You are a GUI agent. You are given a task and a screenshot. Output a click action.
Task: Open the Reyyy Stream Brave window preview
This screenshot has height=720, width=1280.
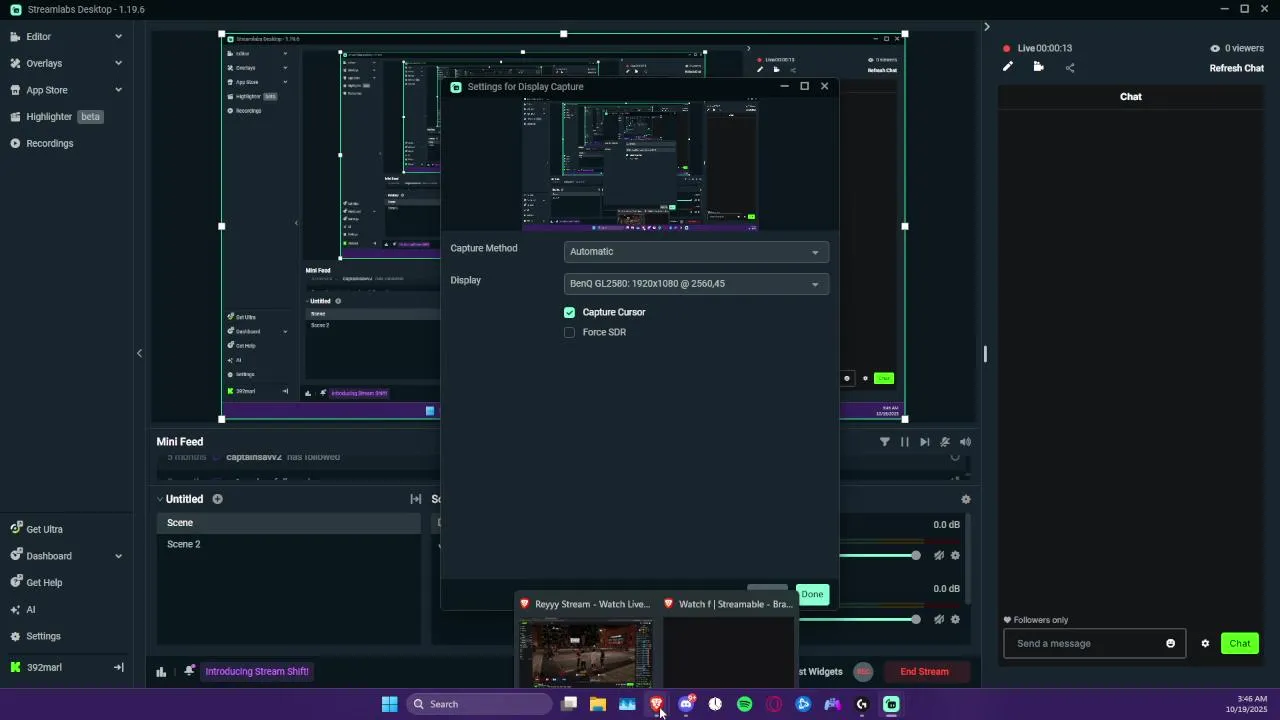click(x=586, y=642)
